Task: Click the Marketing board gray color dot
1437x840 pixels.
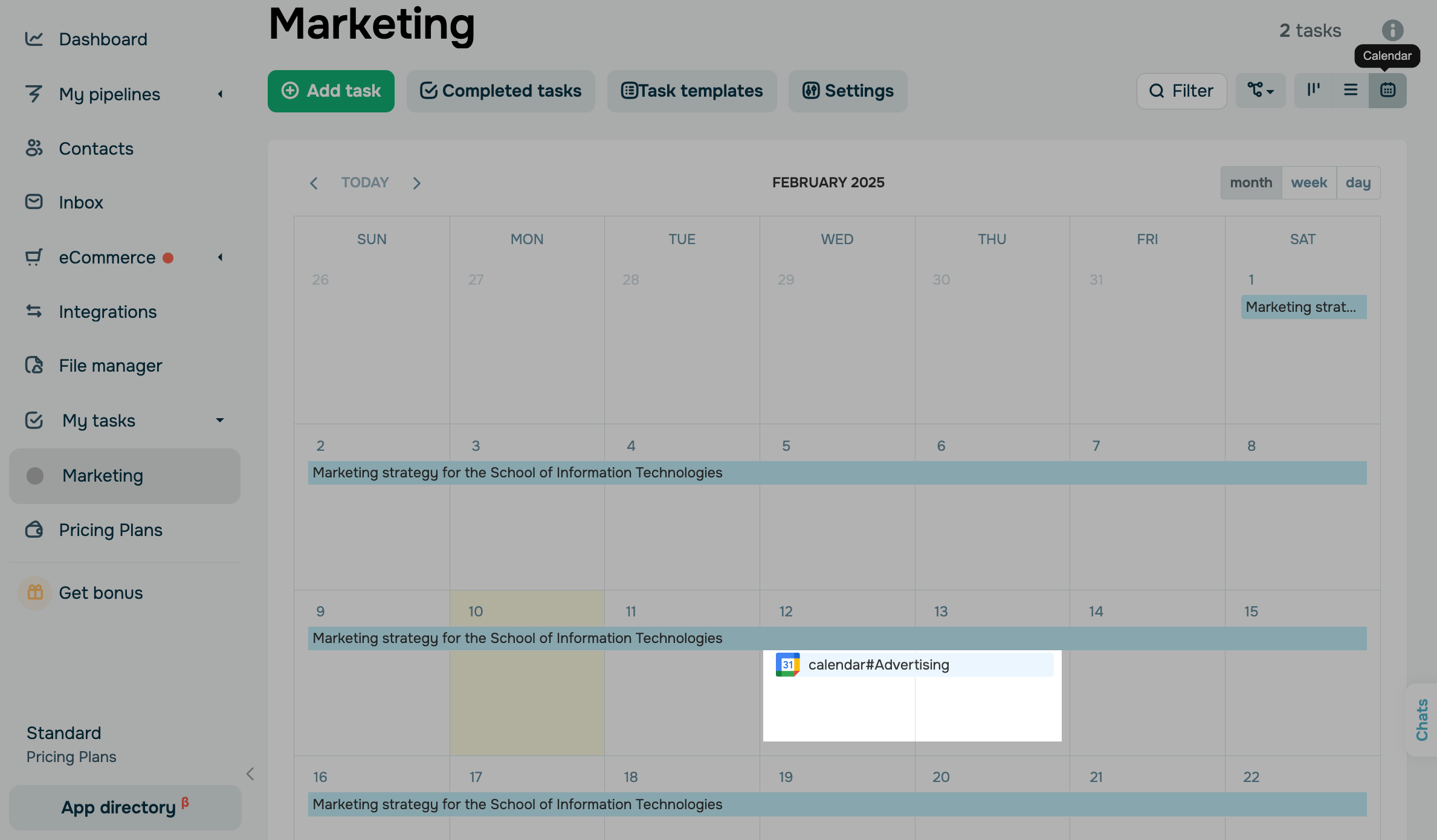Action: [x=35, y=476]
